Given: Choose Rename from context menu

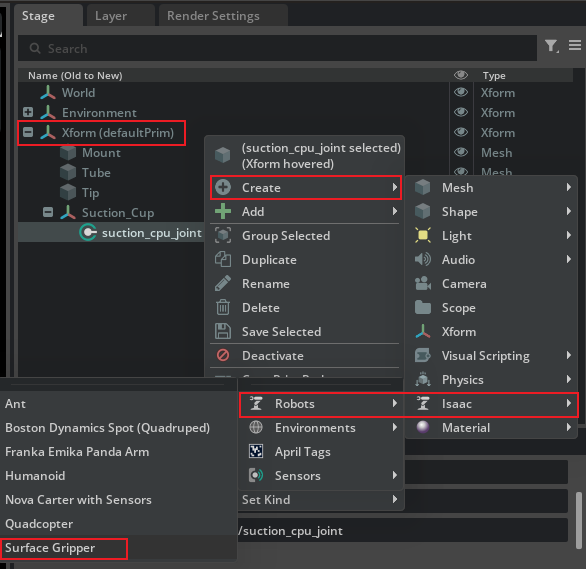Looking at the screenshot, I should [306, 284].
